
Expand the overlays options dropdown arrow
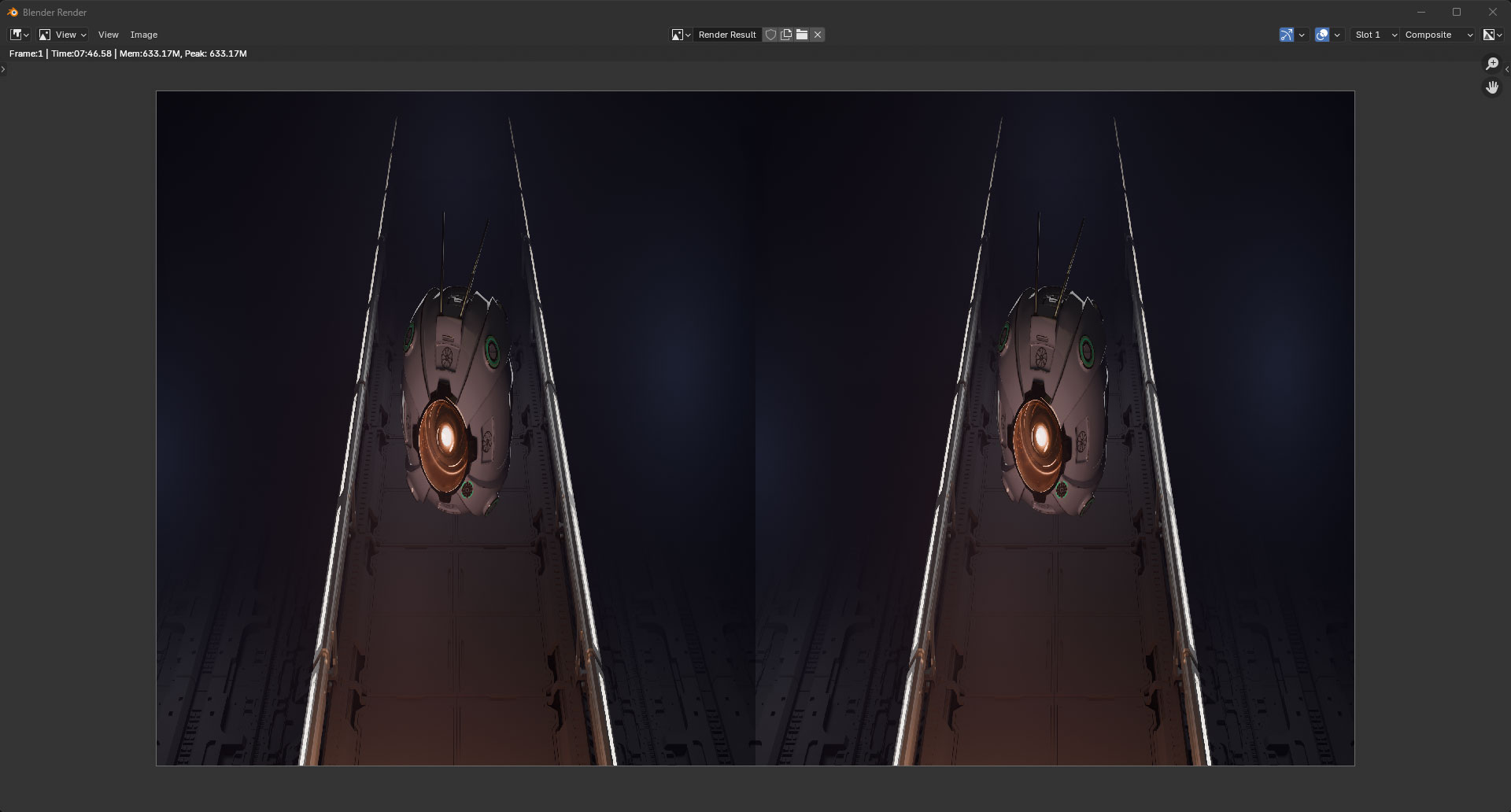[x=1337, y=35]
